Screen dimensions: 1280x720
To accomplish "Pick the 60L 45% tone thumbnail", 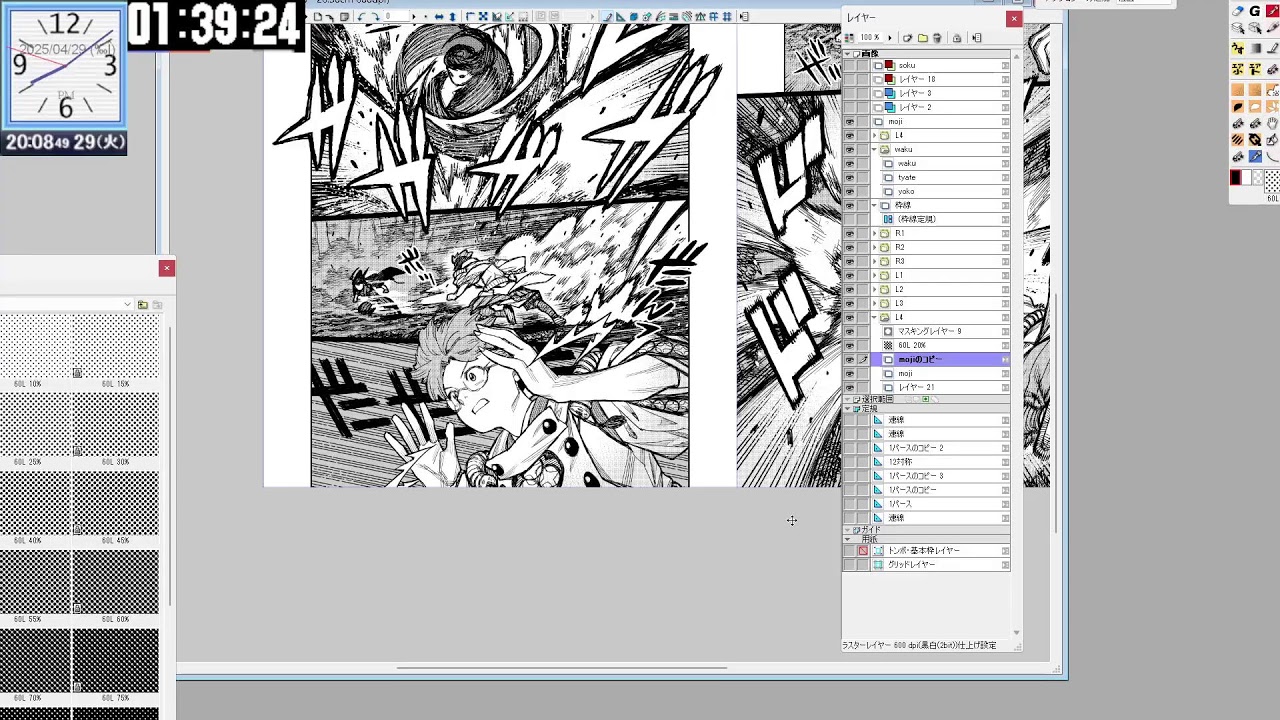I will point(116,503).
